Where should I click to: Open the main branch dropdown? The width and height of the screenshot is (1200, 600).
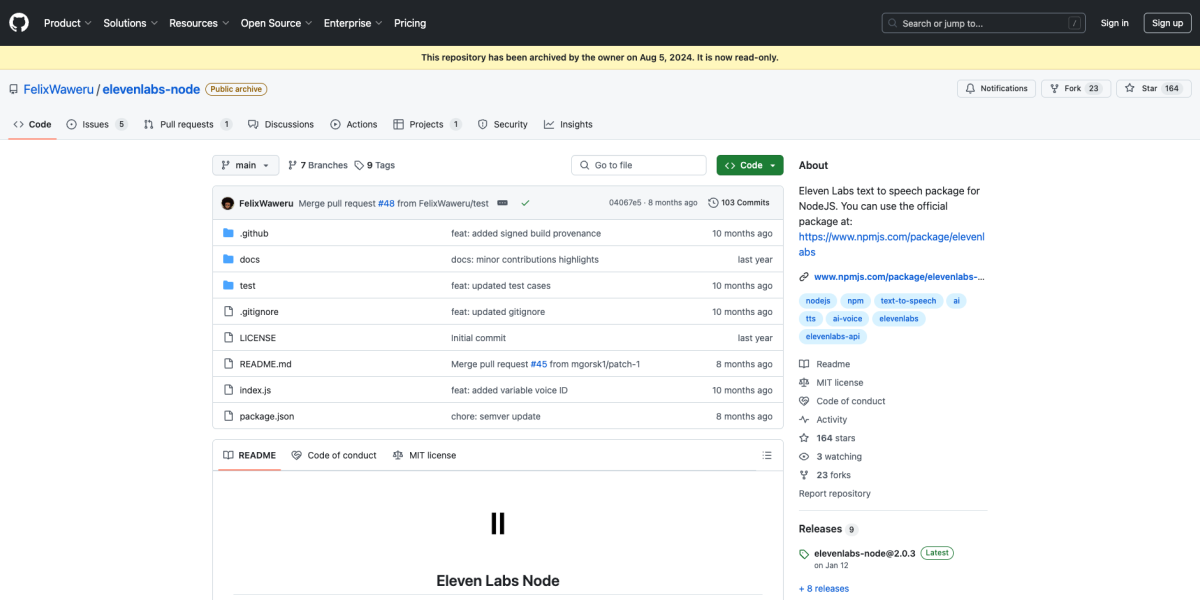tap(245, 164)
